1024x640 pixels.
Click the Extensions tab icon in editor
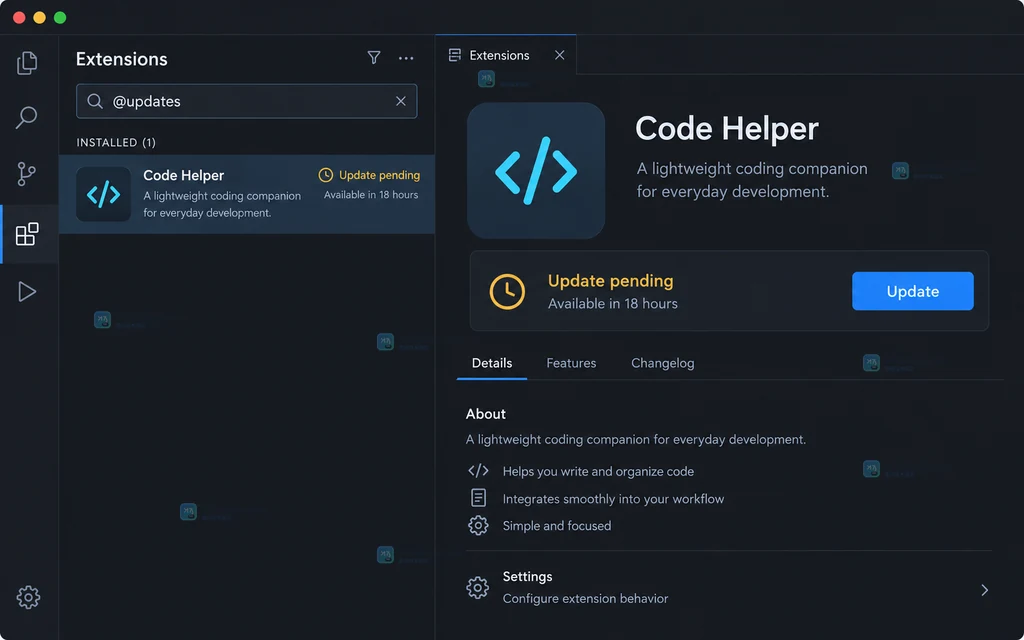coord(455,55)
